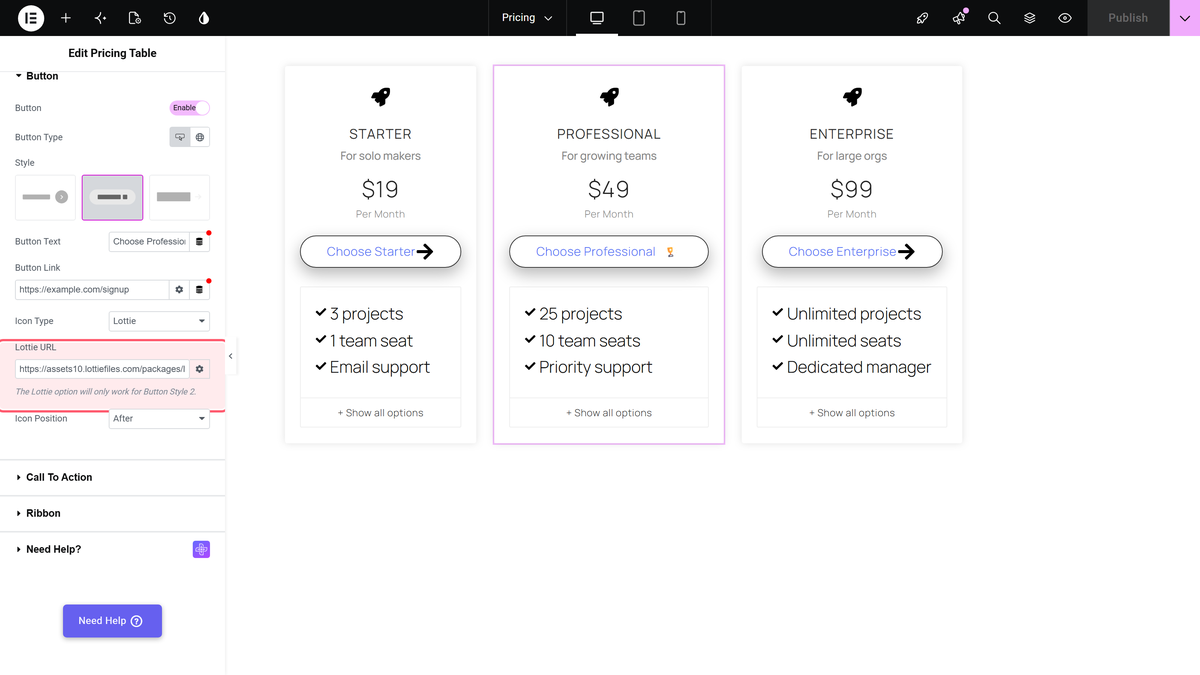
Task: Select the PROFESSIONAL plan title
Action: click(609, 134)
